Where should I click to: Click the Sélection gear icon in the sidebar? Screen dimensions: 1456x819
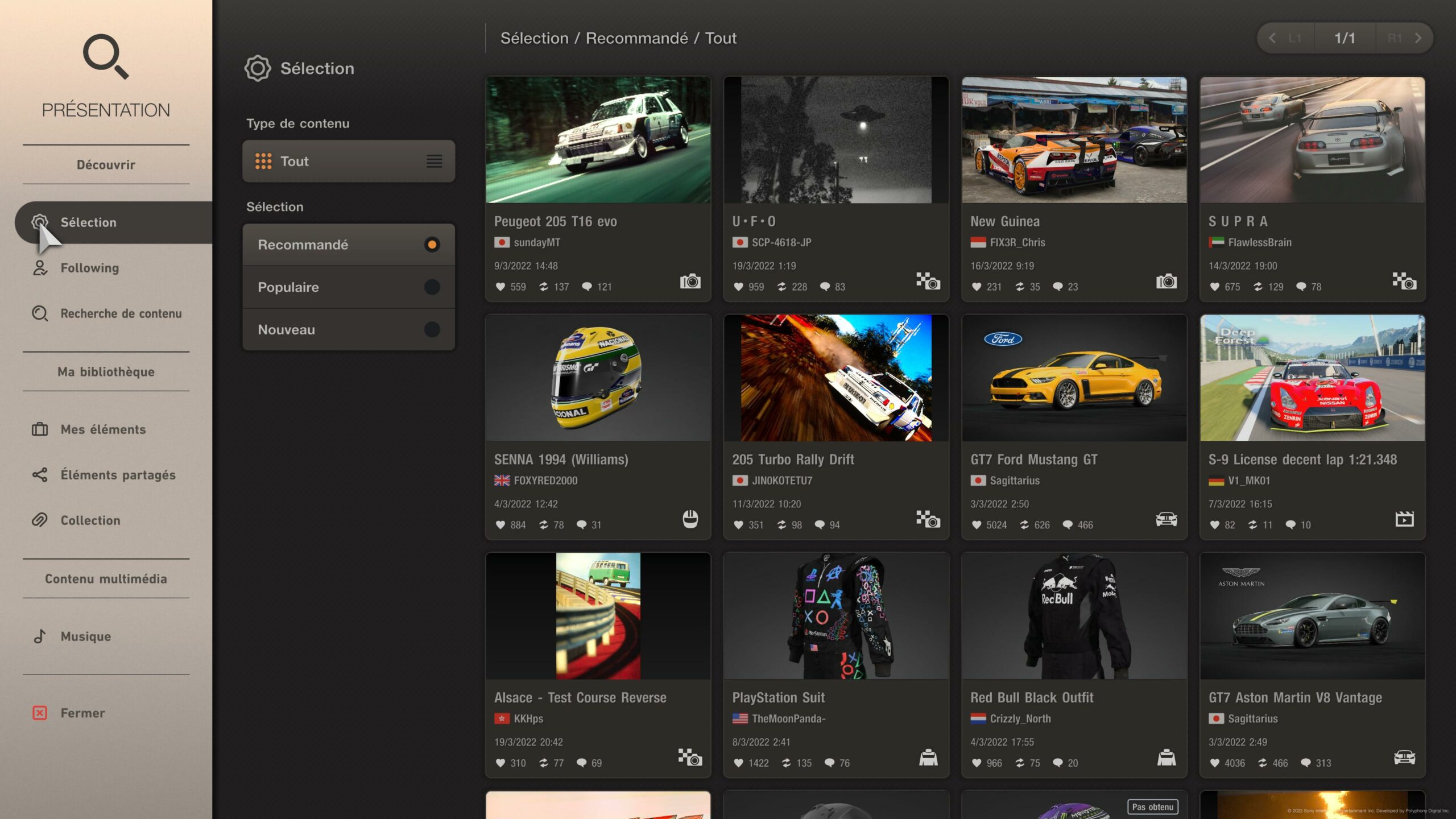click(40, 222)
